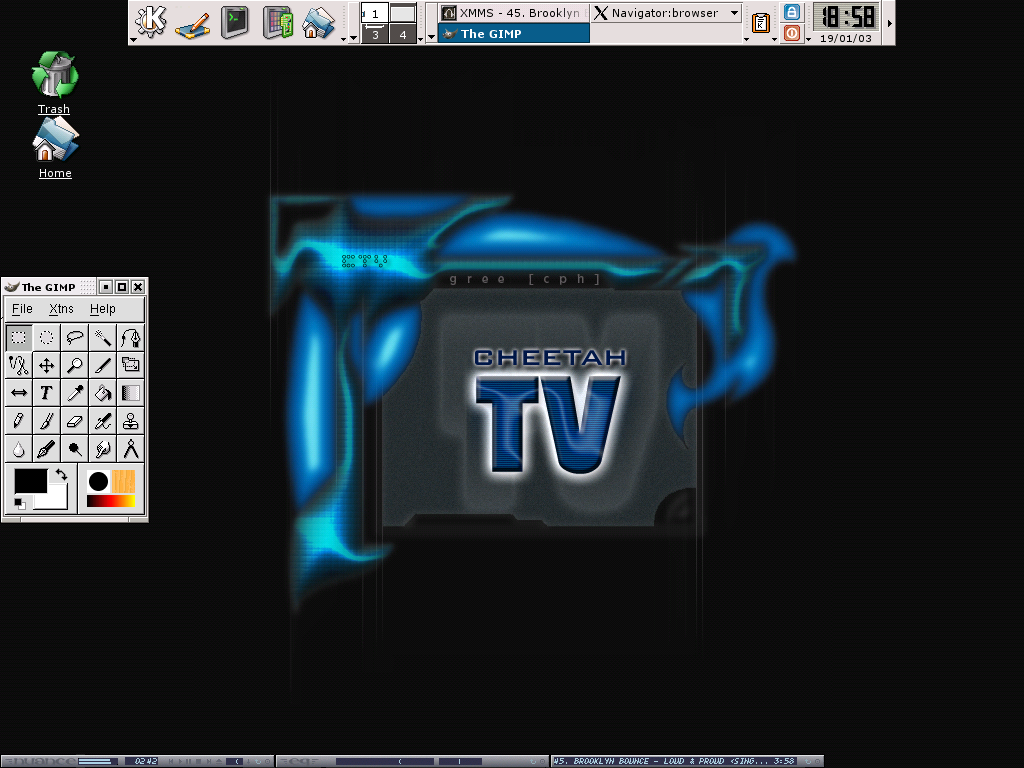Select the Crop knife tool
This screenshot has height=768, width=1024.
pos(103,365)
